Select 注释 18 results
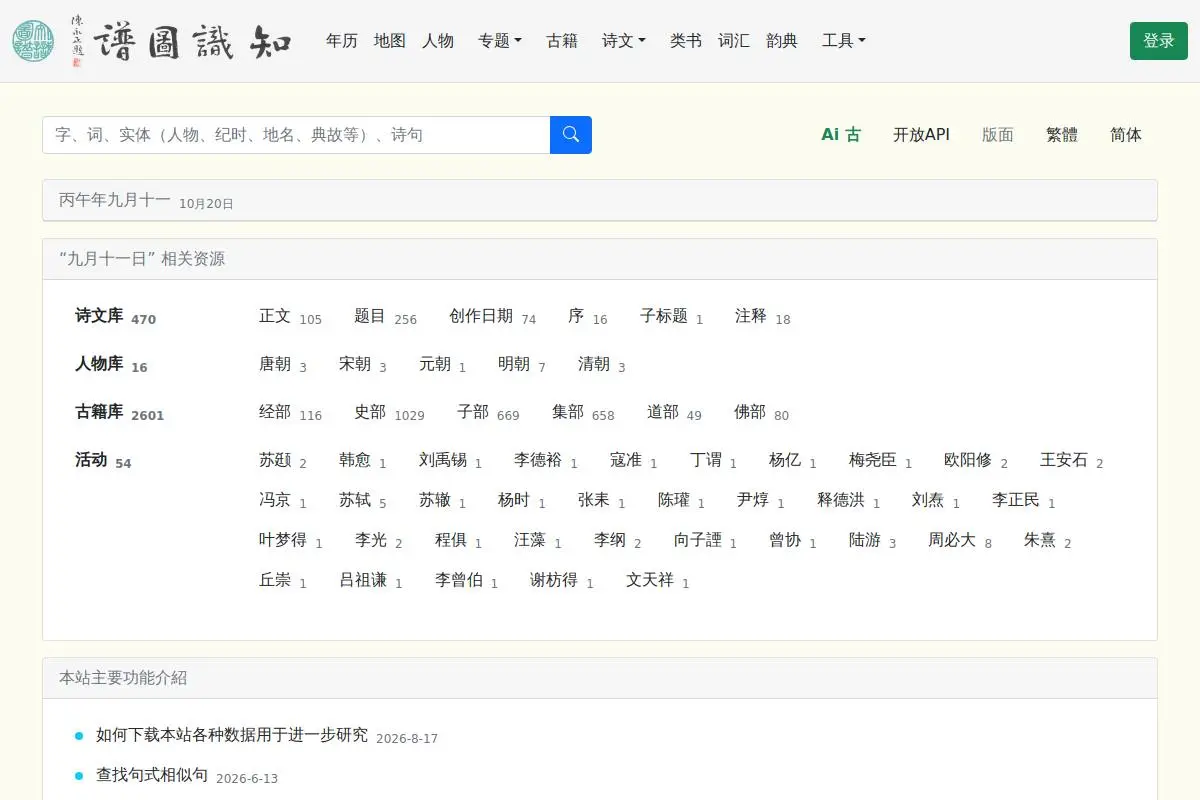Viewport: 1200px width, 800px height. [x=763, y=317]
